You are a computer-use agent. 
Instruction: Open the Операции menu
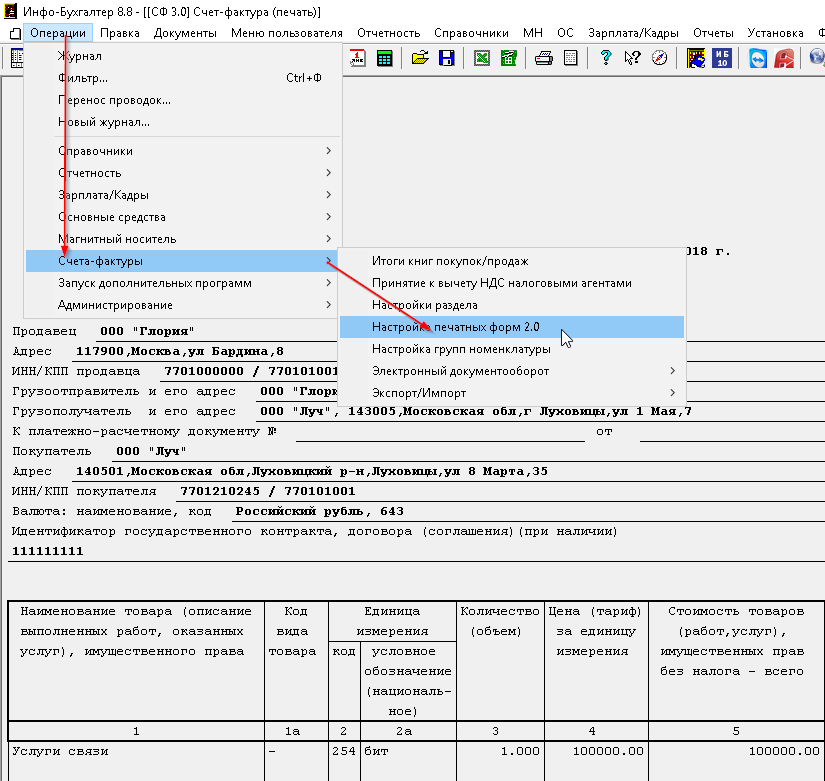click(x=58, y=33)
